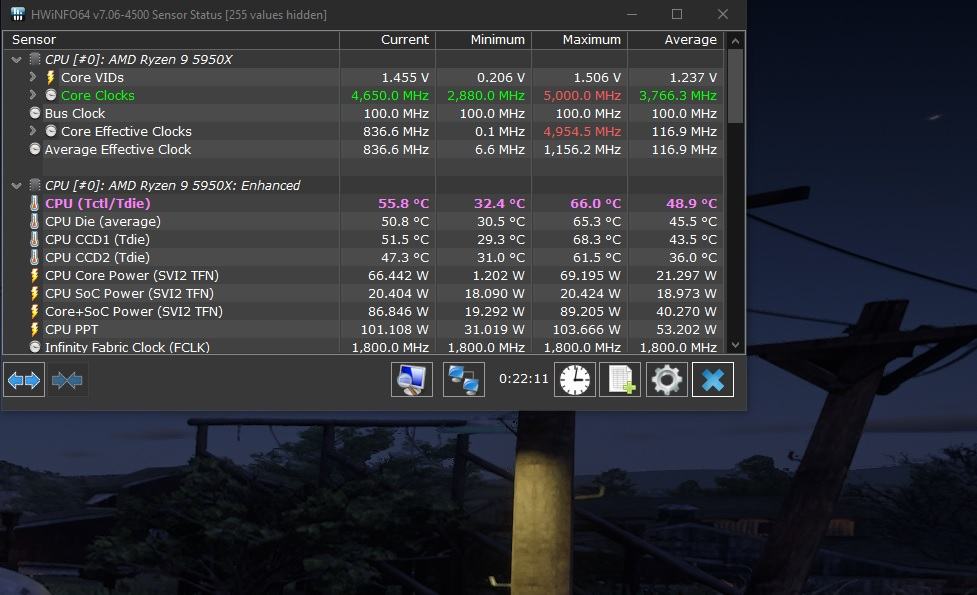The width and height of the screenshot is (977, 595).
Task: Expand the Core VIDs row
Action: (x=32, y=77)
